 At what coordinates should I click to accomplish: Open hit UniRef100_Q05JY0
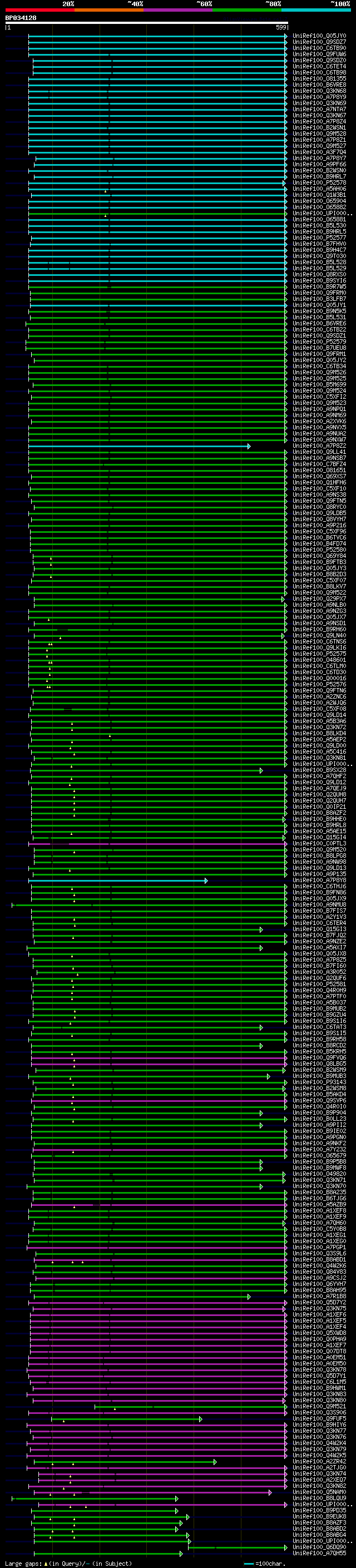(x=319, y=36)
